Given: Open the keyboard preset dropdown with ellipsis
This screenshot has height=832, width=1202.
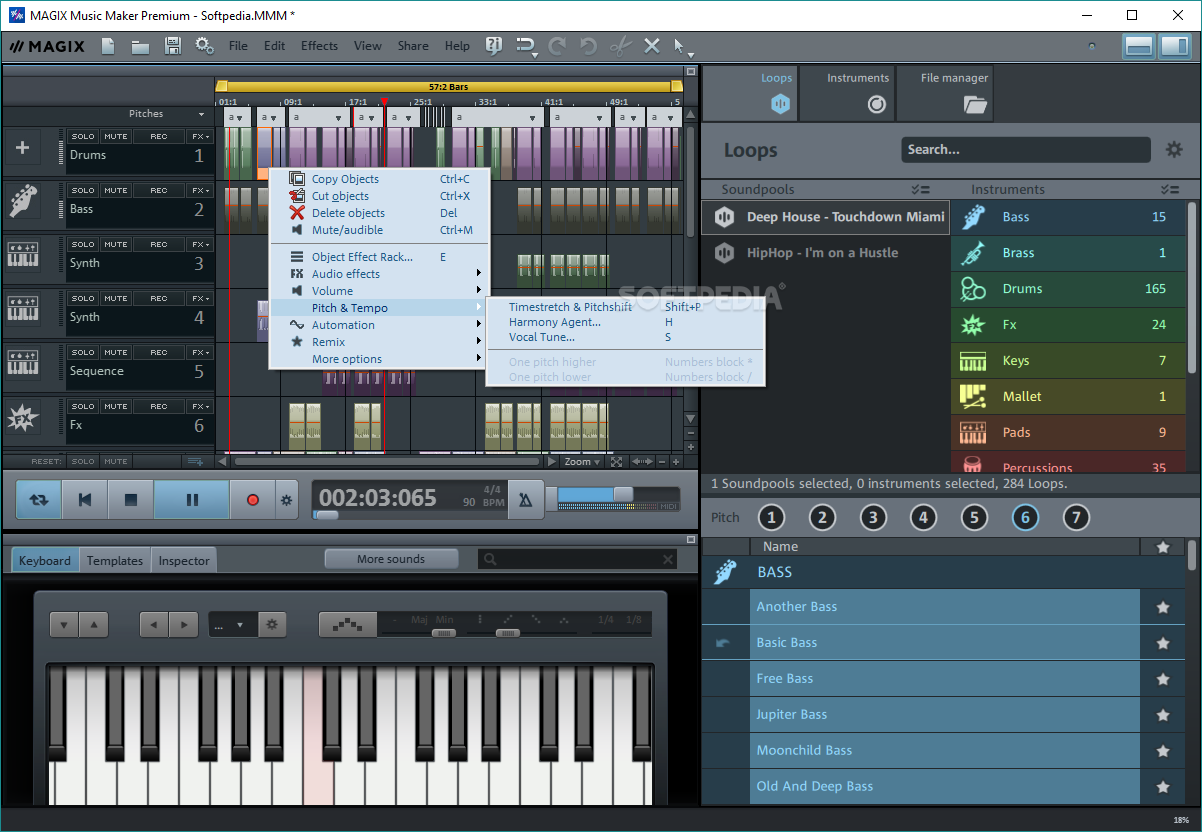Looking at the screenshot, I should coord(233,626).
